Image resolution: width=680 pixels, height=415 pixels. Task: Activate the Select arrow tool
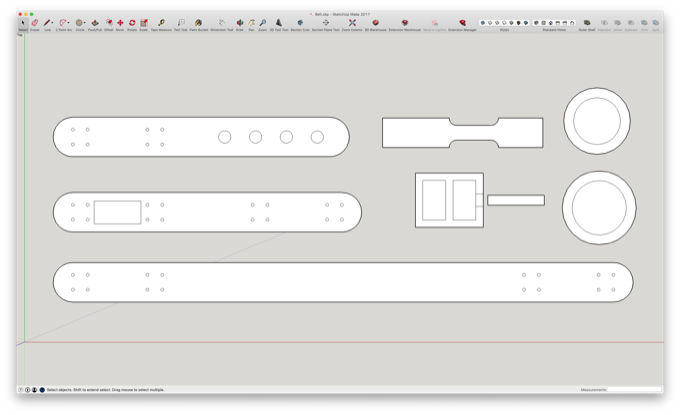23,25
